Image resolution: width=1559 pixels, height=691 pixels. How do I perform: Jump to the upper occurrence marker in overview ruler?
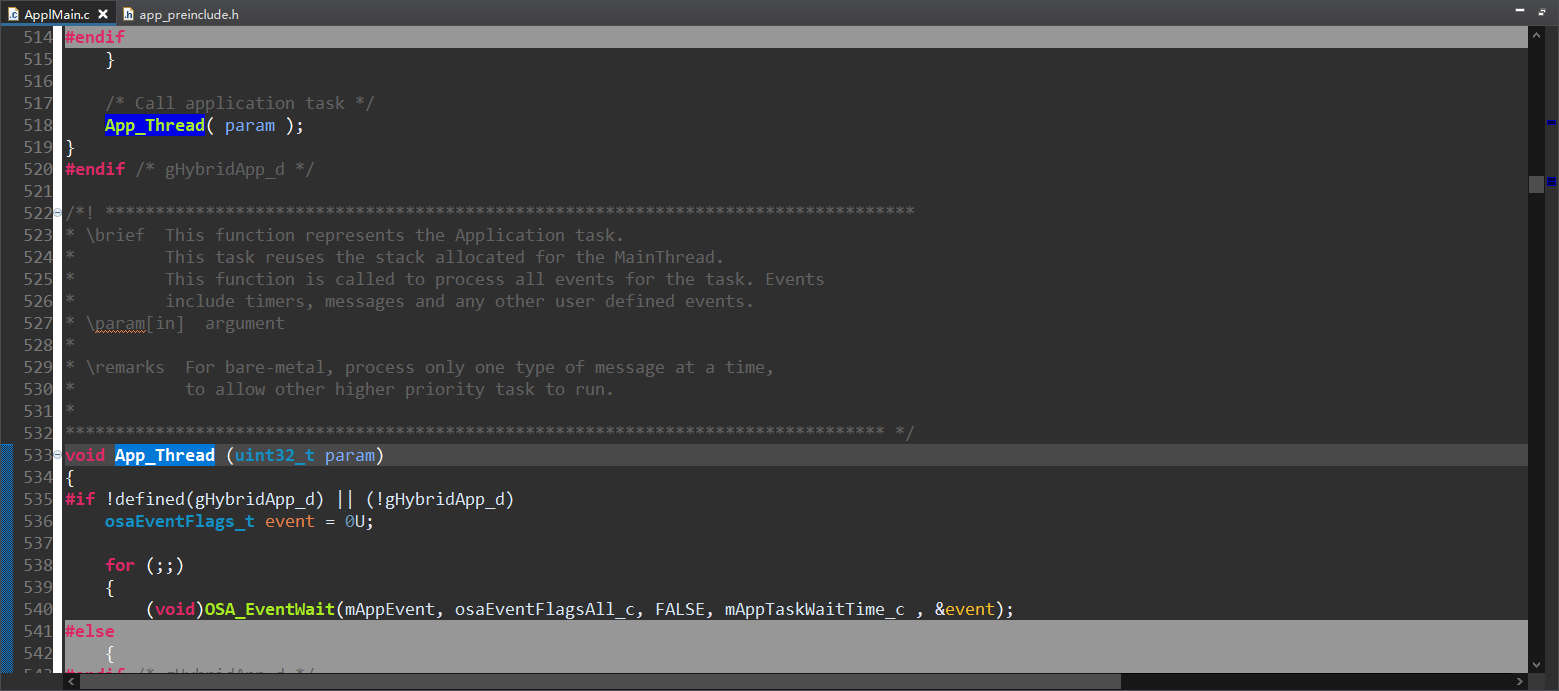[1551, 122]
